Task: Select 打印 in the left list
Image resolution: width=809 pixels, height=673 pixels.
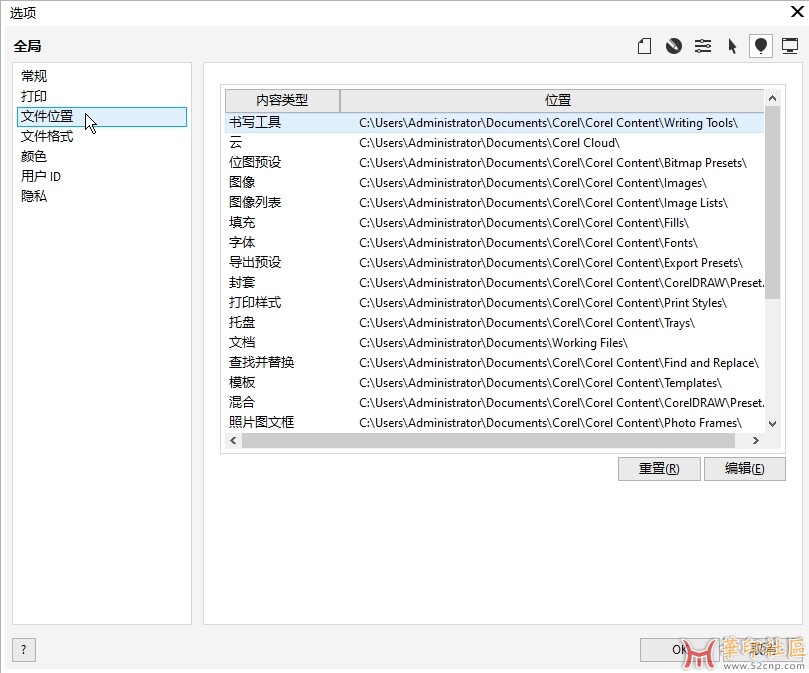Action: [x=34, y=96]
